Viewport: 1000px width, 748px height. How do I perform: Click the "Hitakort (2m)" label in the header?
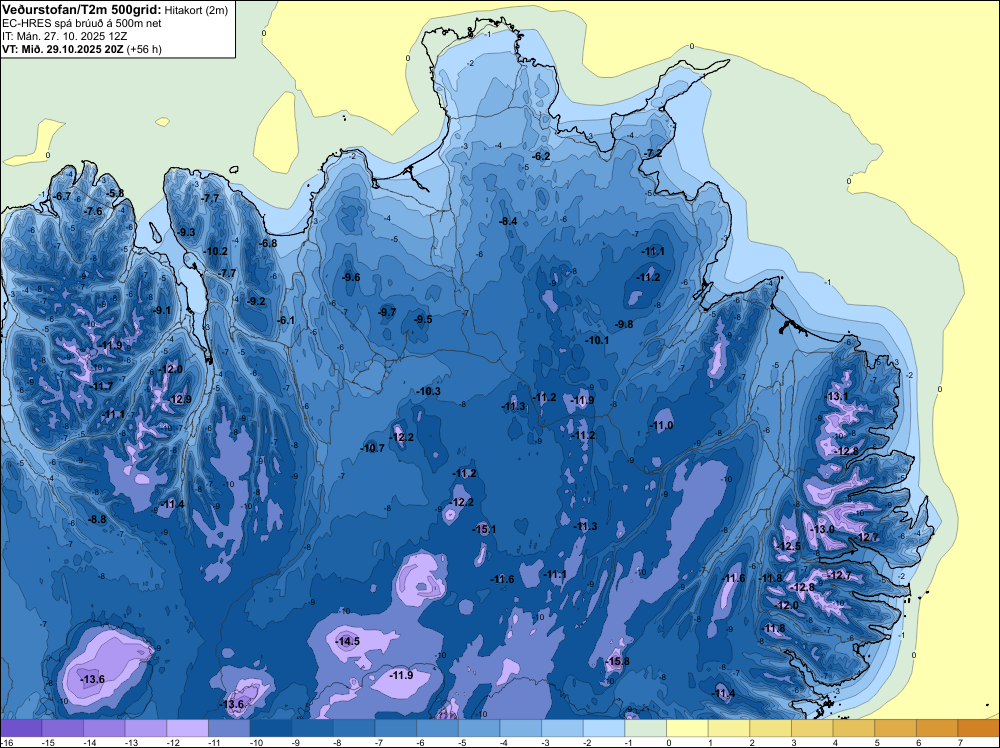pyautogui.click(x=196, y=10)
